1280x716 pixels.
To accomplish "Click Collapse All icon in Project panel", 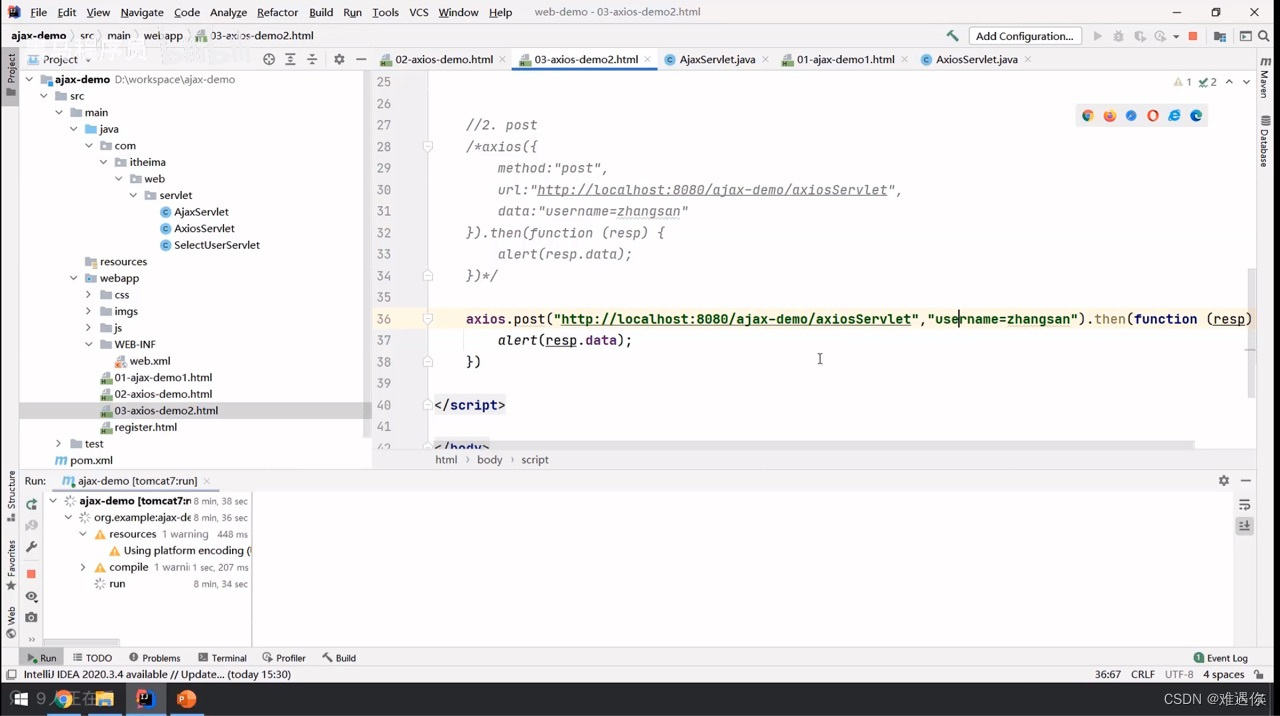I will (x=312, y=60).
